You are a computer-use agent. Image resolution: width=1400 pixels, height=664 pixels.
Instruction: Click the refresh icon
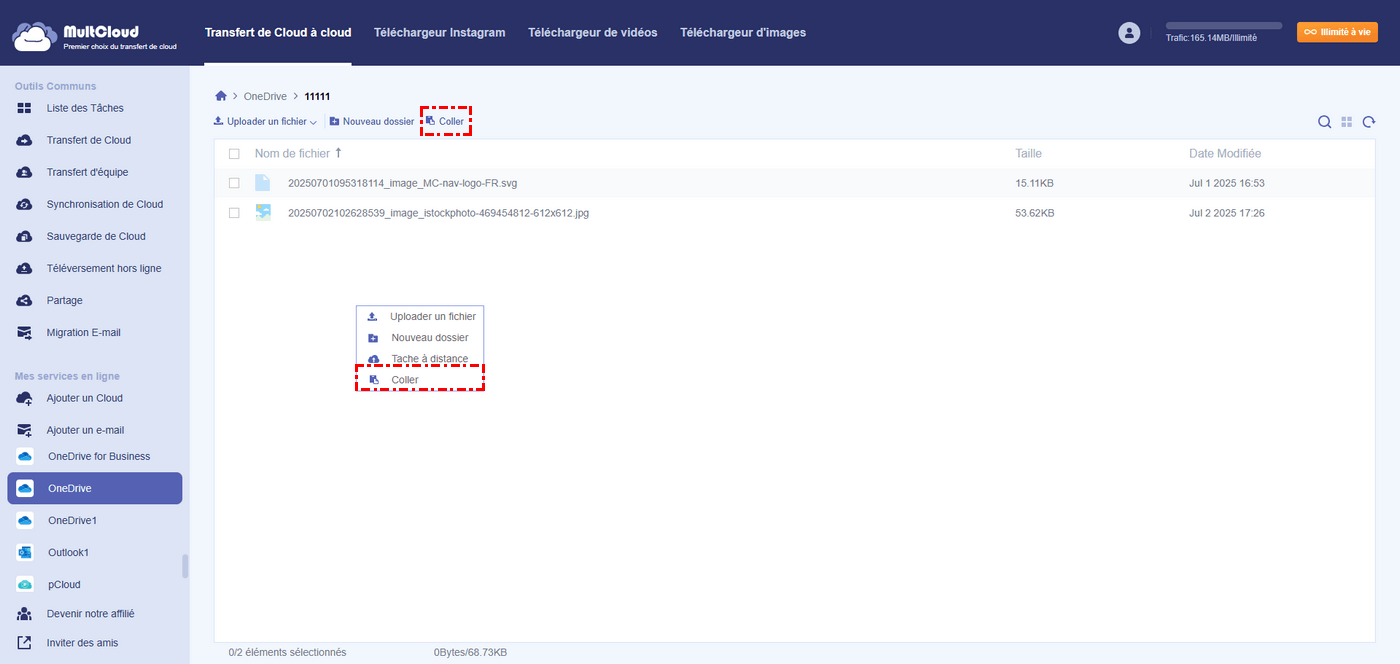(x=1369, y=122)
